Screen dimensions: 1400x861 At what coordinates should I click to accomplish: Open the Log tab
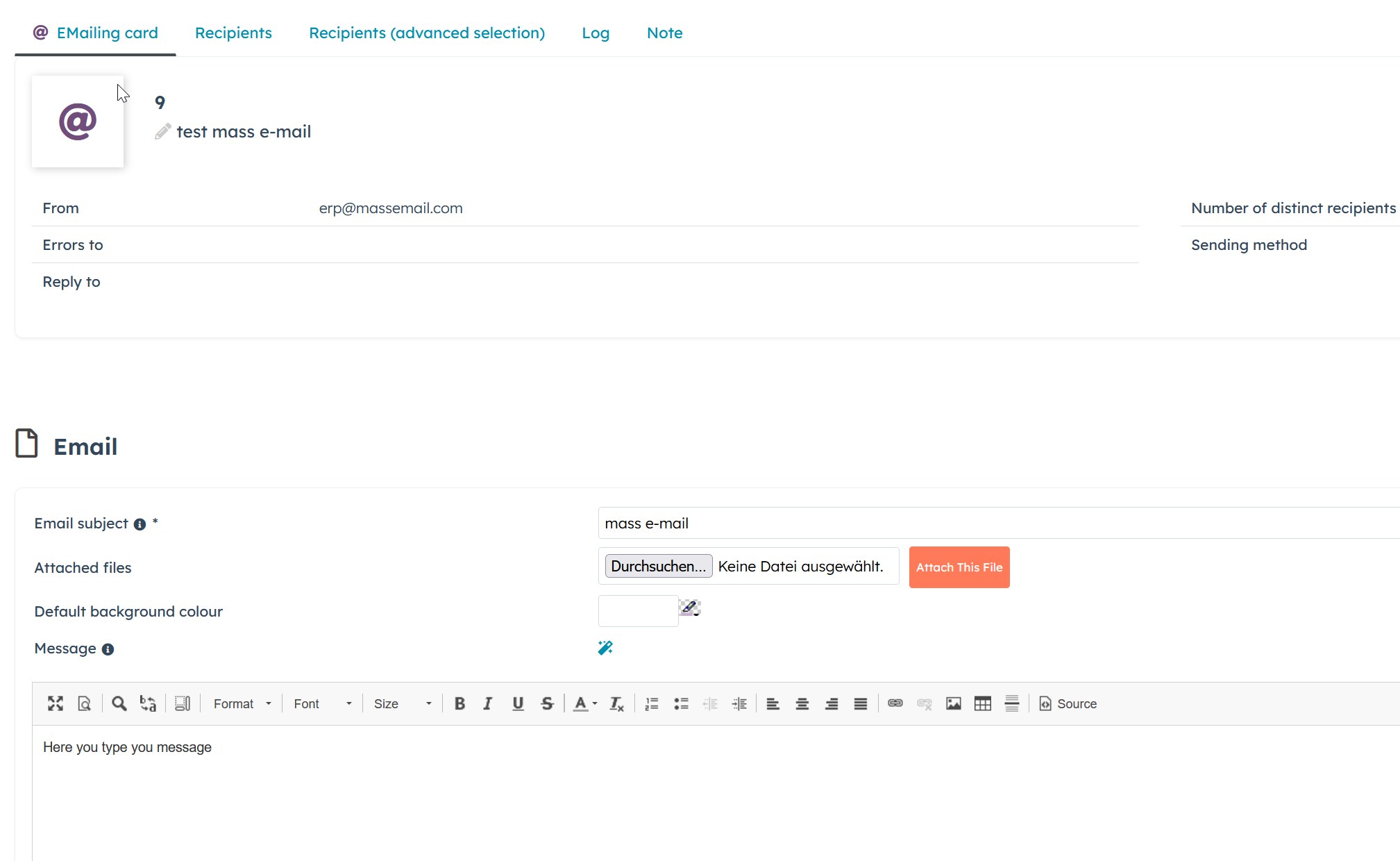coord(596,33)
